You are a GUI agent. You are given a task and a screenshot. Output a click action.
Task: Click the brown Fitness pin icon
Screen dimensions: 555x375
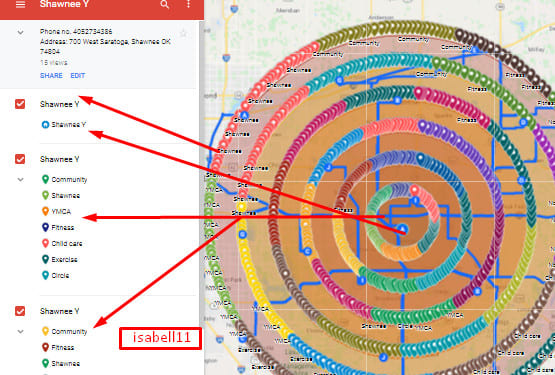click(x=45, y=347)
